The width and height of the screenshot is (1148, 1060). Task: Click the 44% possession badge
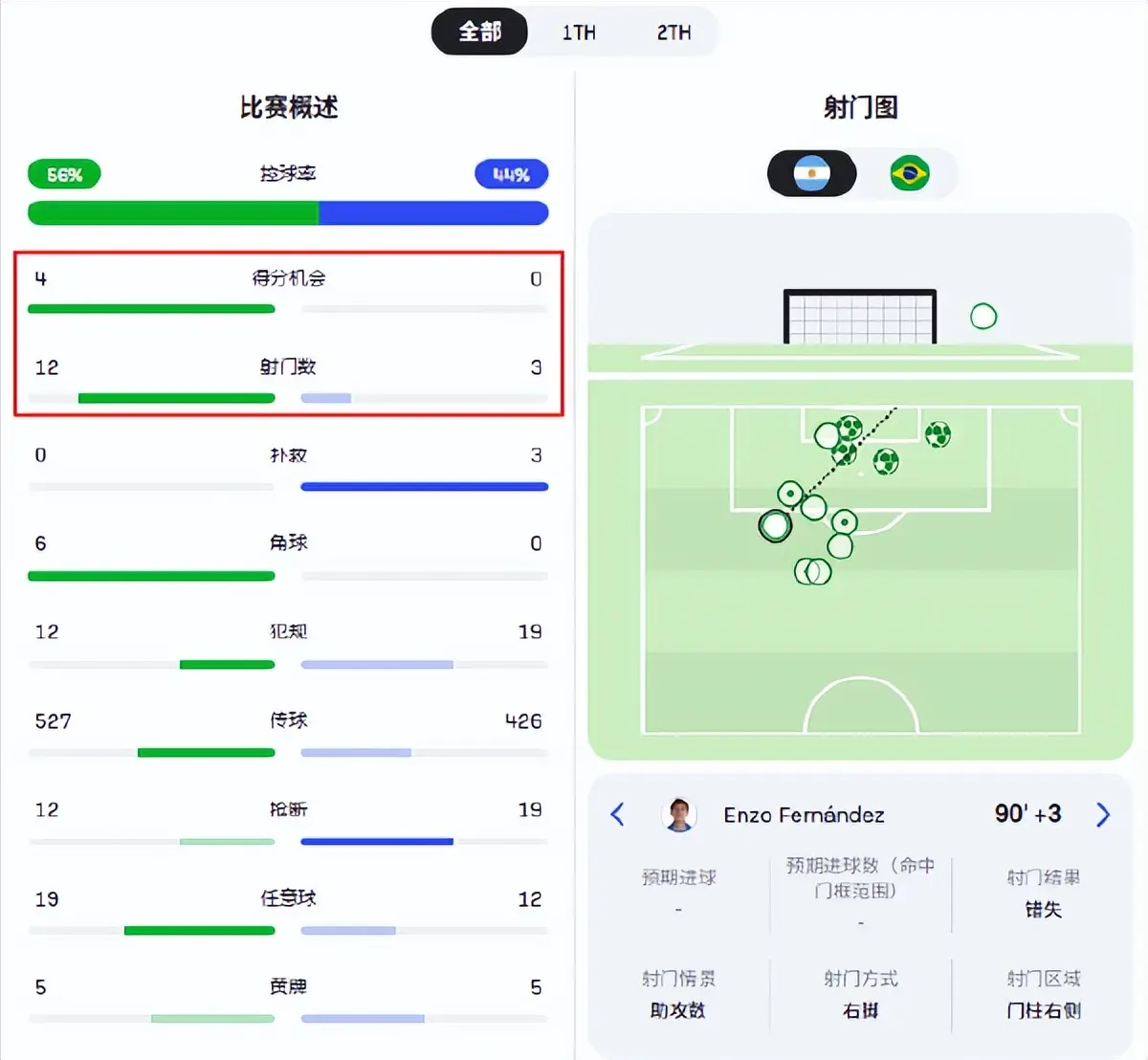tap(511, 175)
